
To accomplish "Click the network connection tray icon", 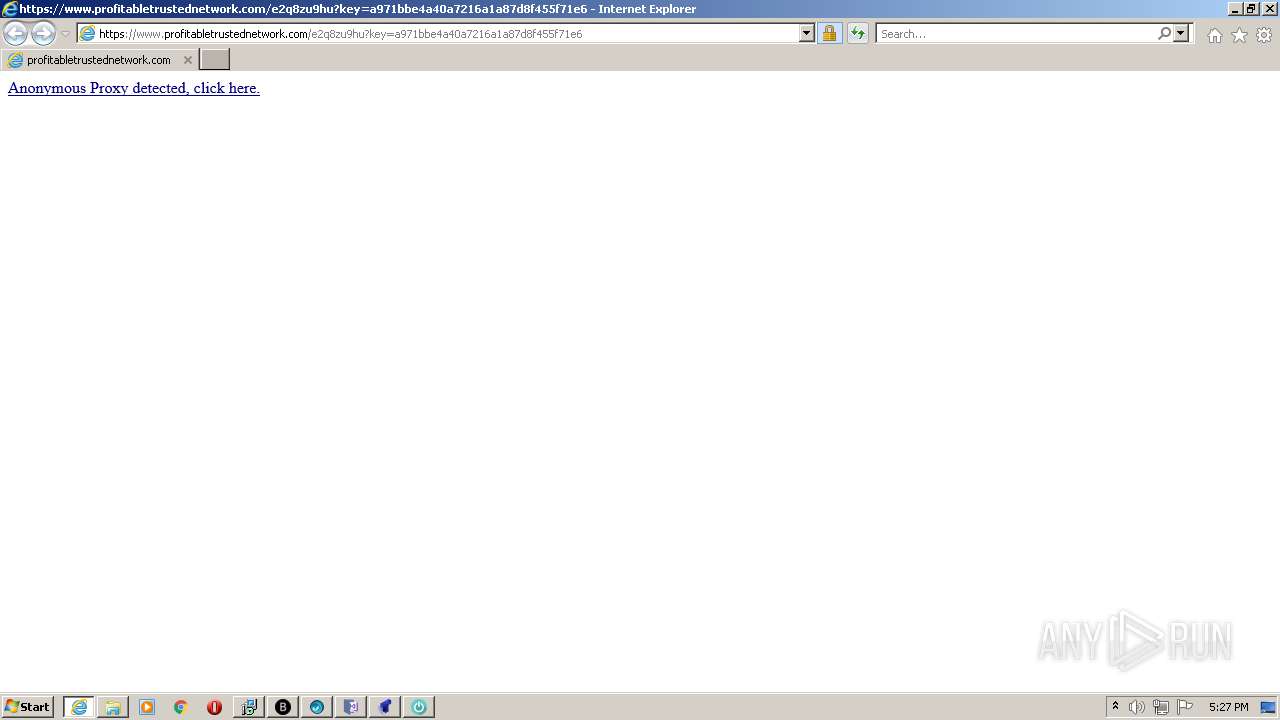I will tap(1161, 707).
